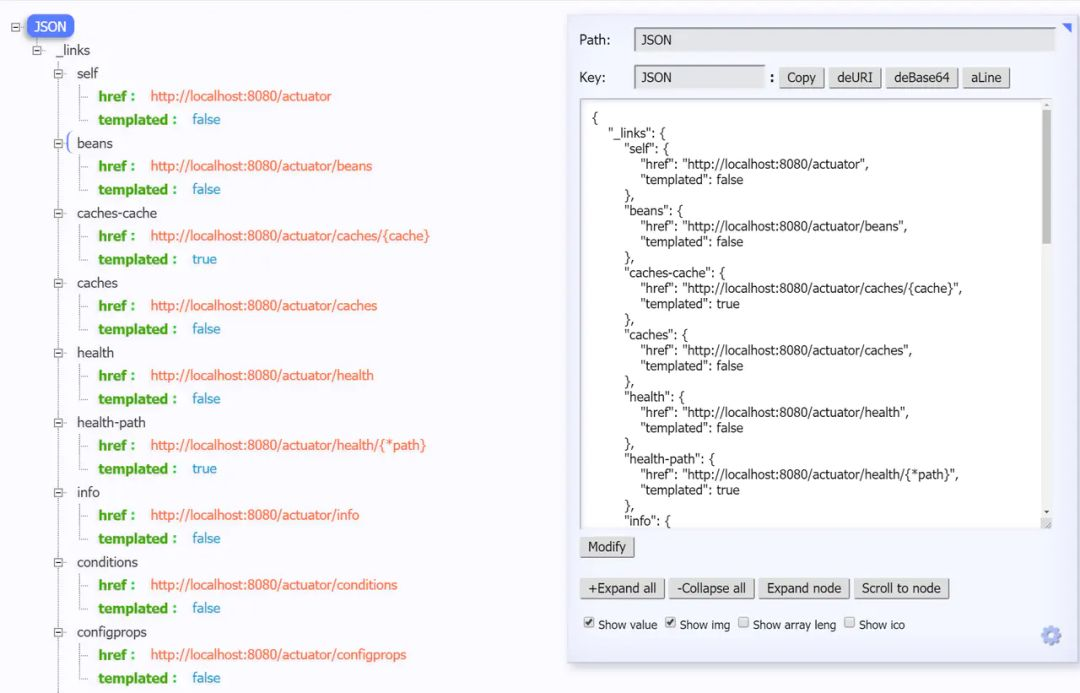Open the actuator/beans link
This screenshot has height=693, width=1080.
pyautogui.click(x=261, y=166)
